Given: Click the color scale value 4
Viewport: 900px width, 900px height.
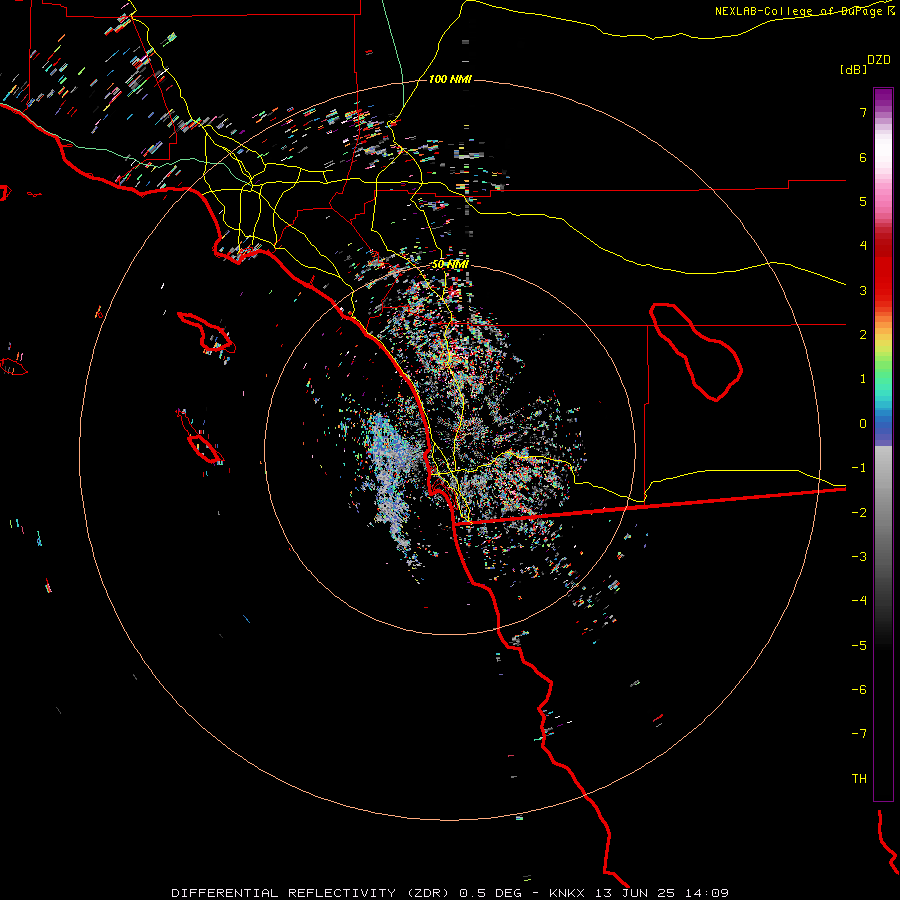Looking at the screenshot, I should 863,246.
